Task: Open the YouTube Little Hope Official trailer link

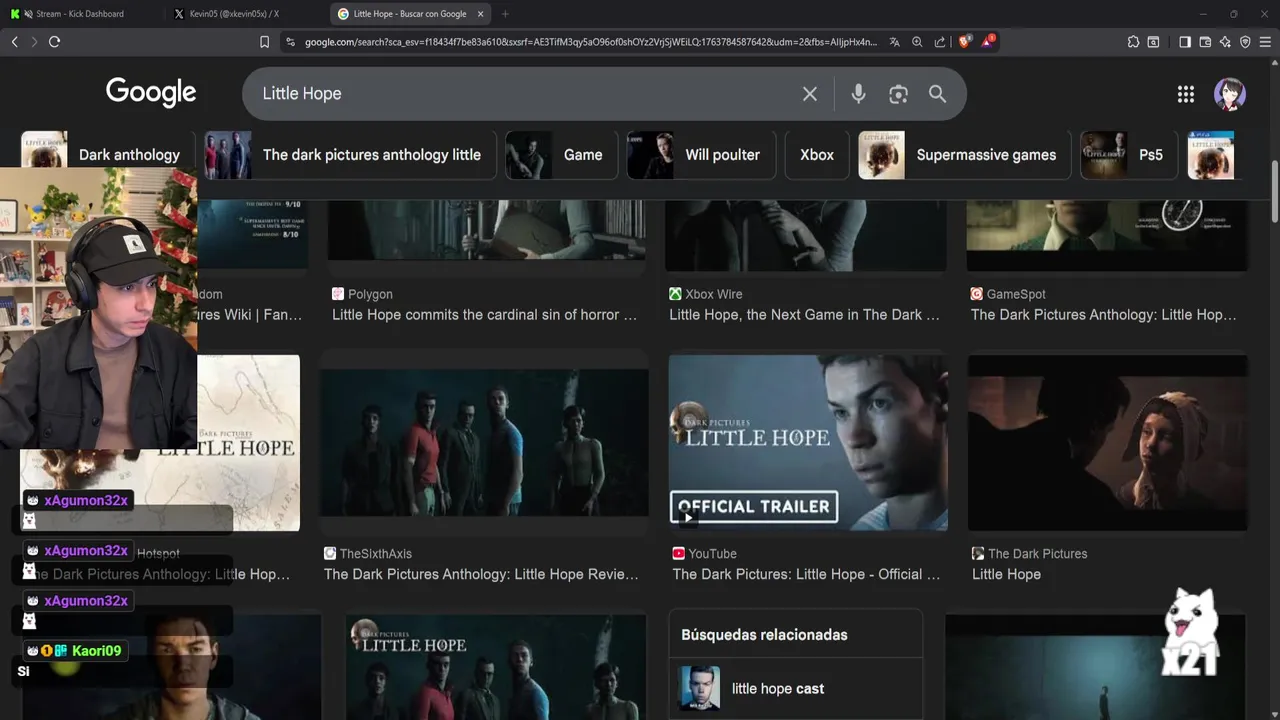Action: point(806,575)
